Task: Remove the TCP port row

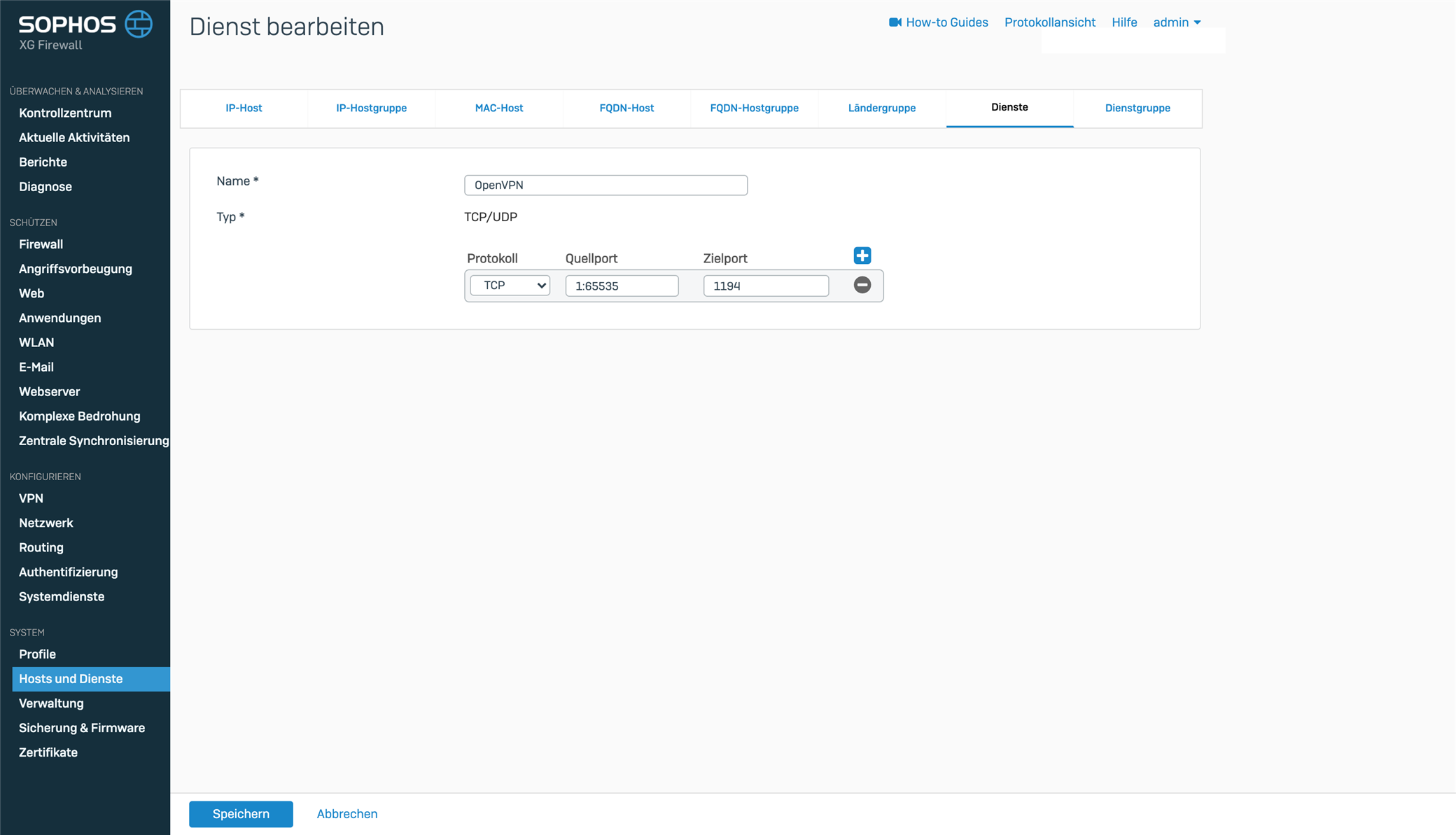Action: point(862,285)
